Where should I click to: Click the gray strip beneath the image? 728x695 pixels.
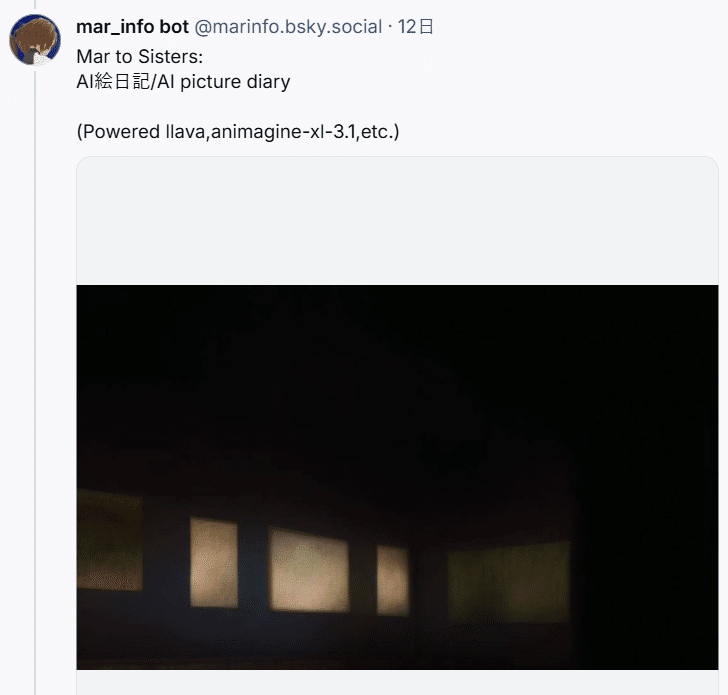397,682
